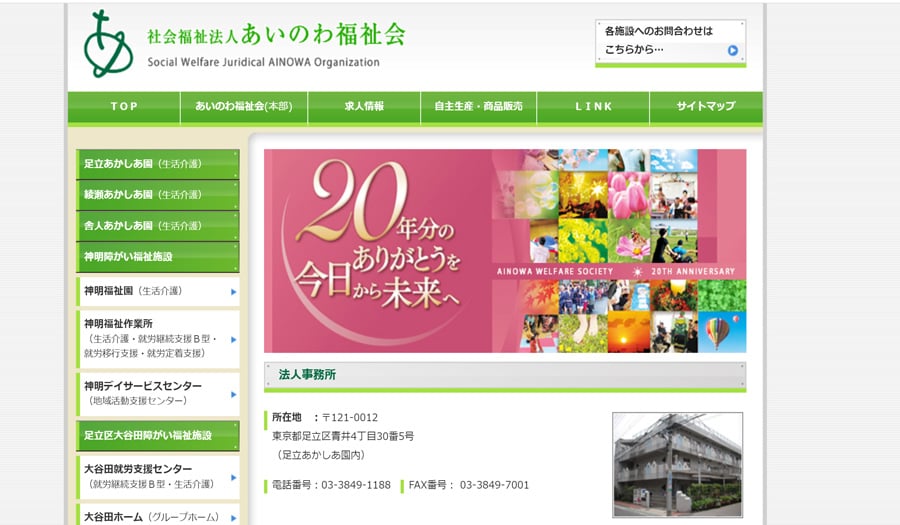The image size is (900, 525).
Task: Click arrow icon beside 大谷田就労支援センター
Action: click(x=234, y=477)
